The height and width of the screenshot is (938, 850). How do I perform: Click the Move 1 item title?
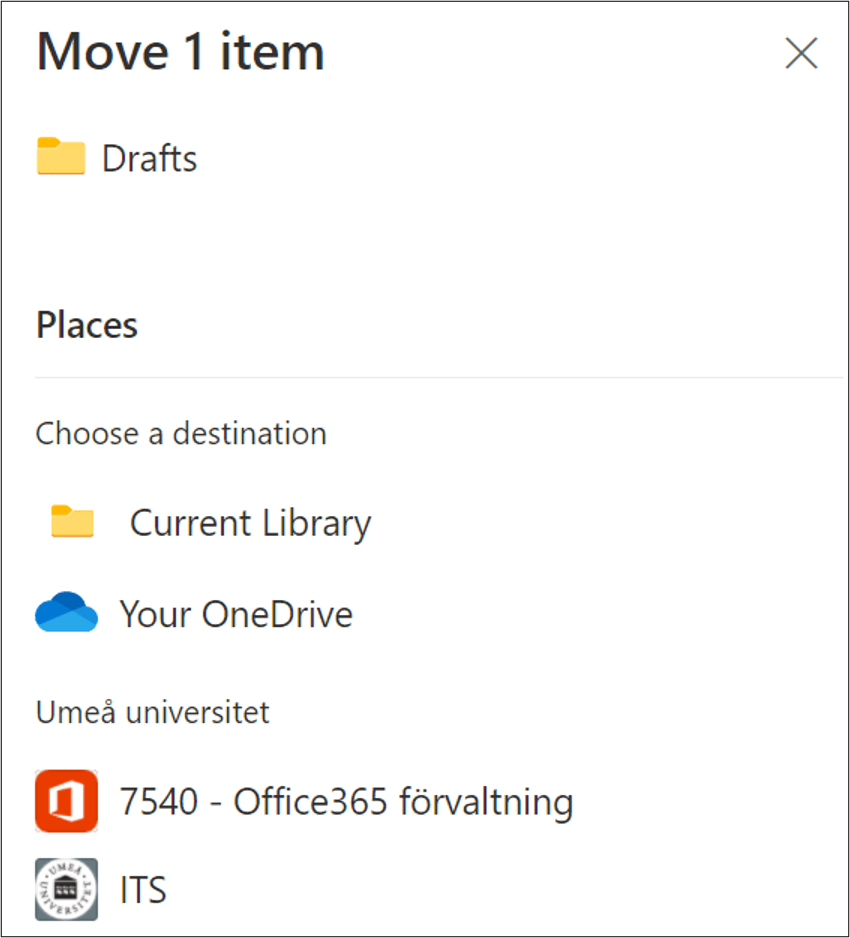(x=180, y=52)
